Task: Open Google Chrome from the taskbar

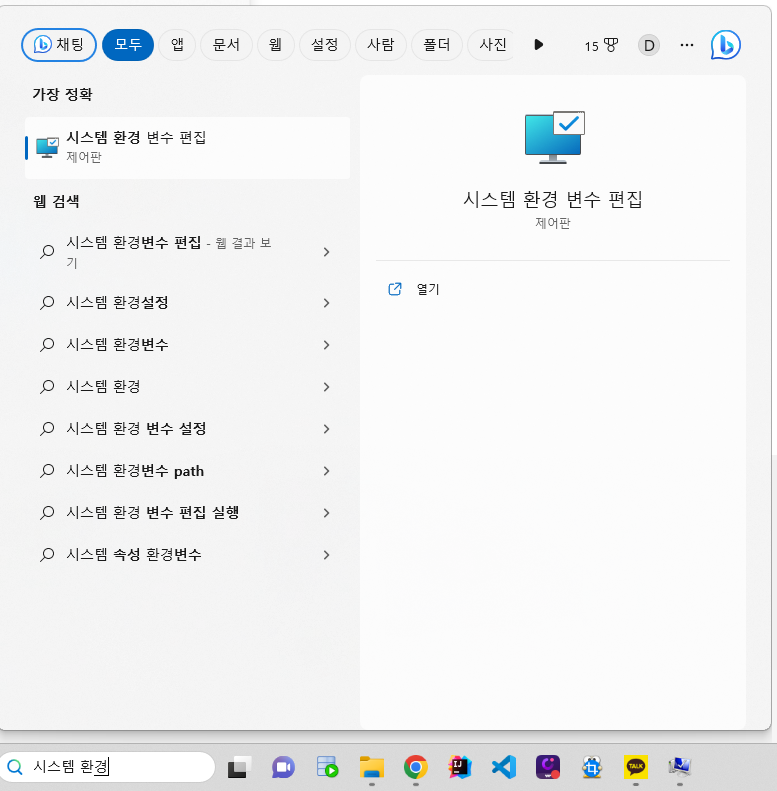Action: [416, 767]
